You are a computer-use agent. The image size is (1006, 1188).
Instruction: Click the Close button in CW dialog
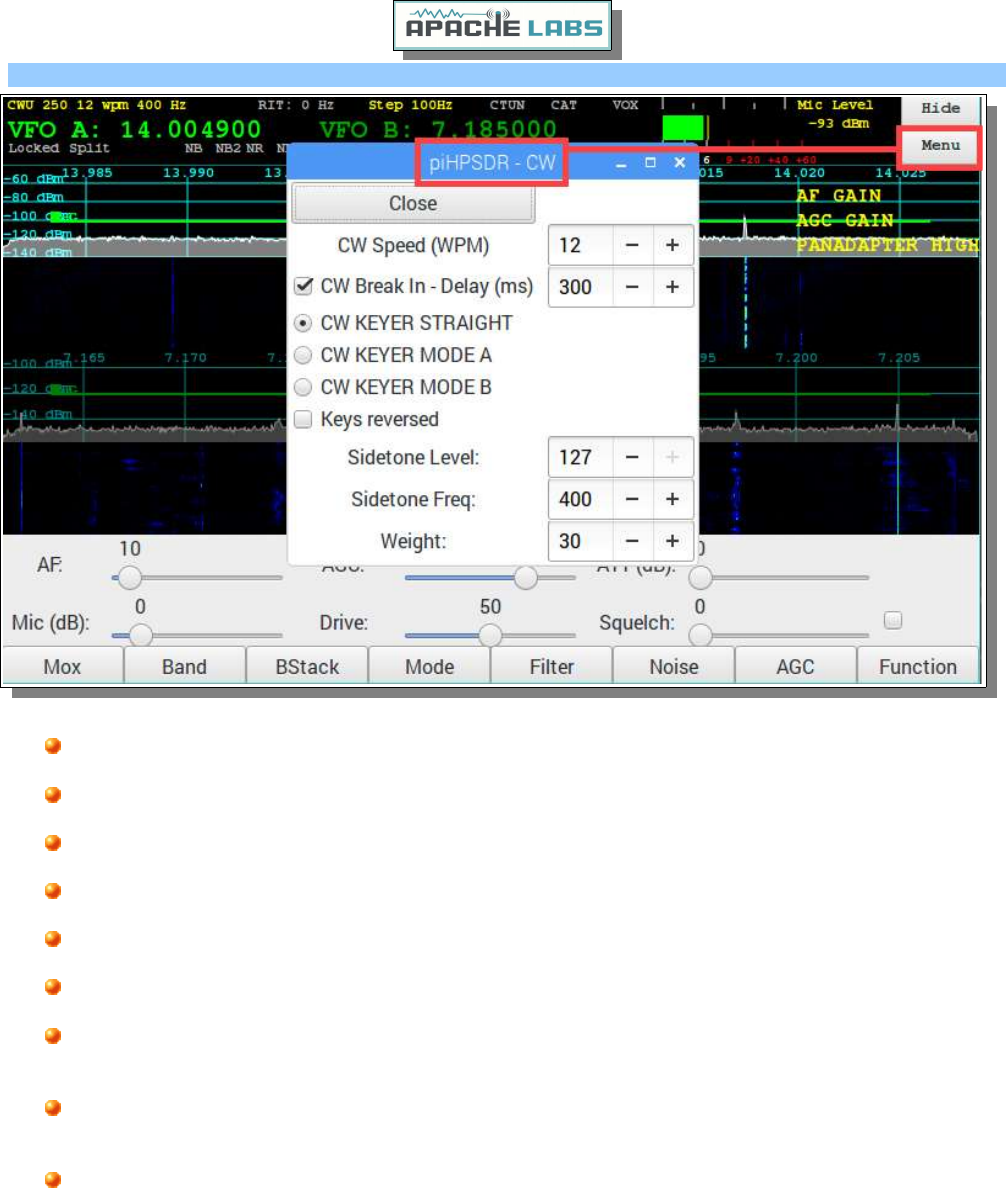(413, 204)
